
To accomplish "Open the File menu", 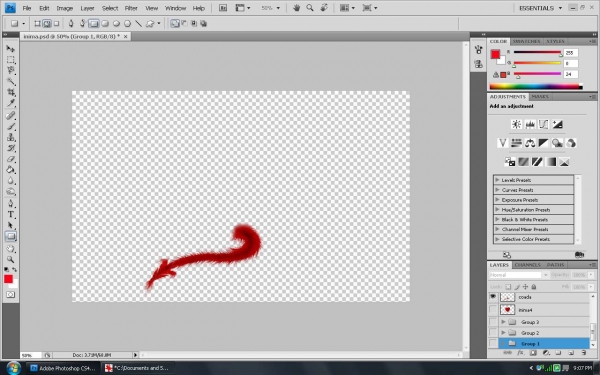I will (x=26, y=8).
